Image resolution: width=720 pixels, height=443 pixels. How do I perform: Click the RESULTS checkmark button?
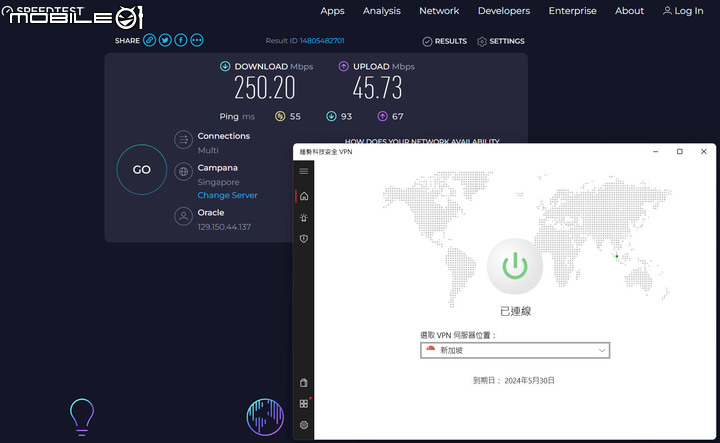pos(444,41)
